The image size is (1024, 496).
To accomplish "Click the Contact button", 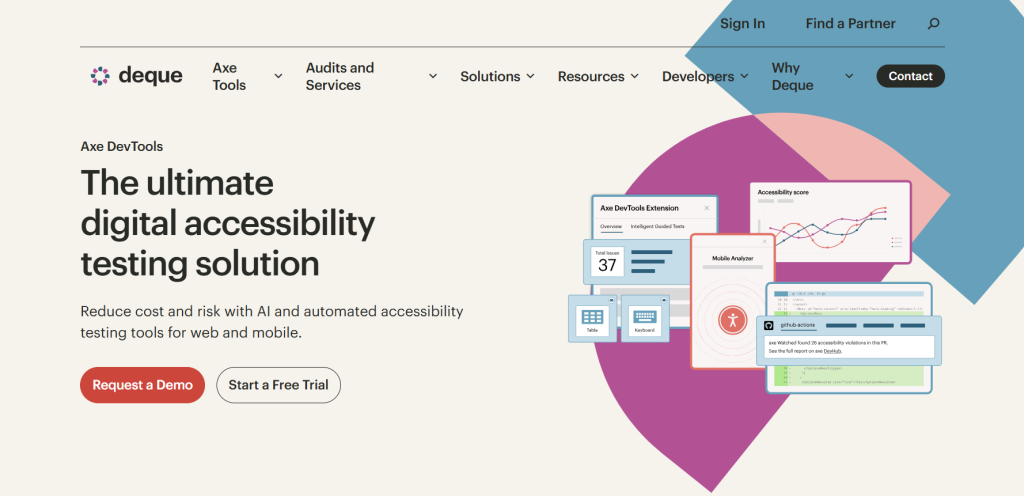I will 910,76.
